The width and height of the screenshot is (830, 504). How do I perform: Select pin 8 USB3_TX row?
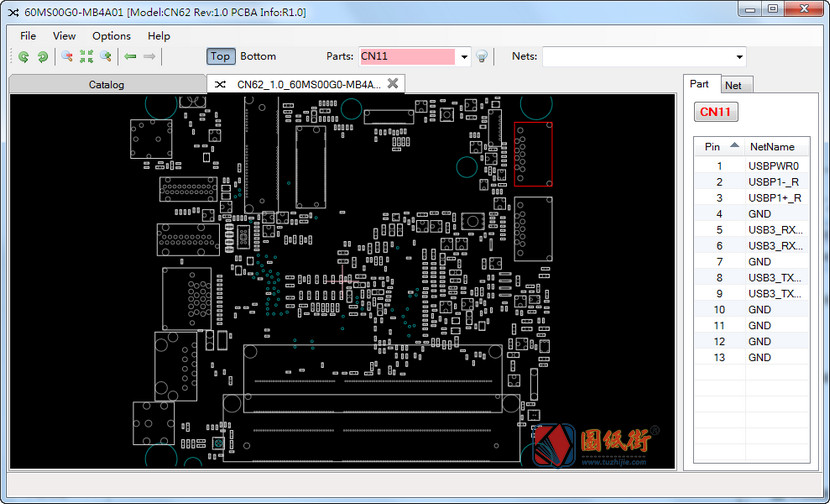point(752,277)
